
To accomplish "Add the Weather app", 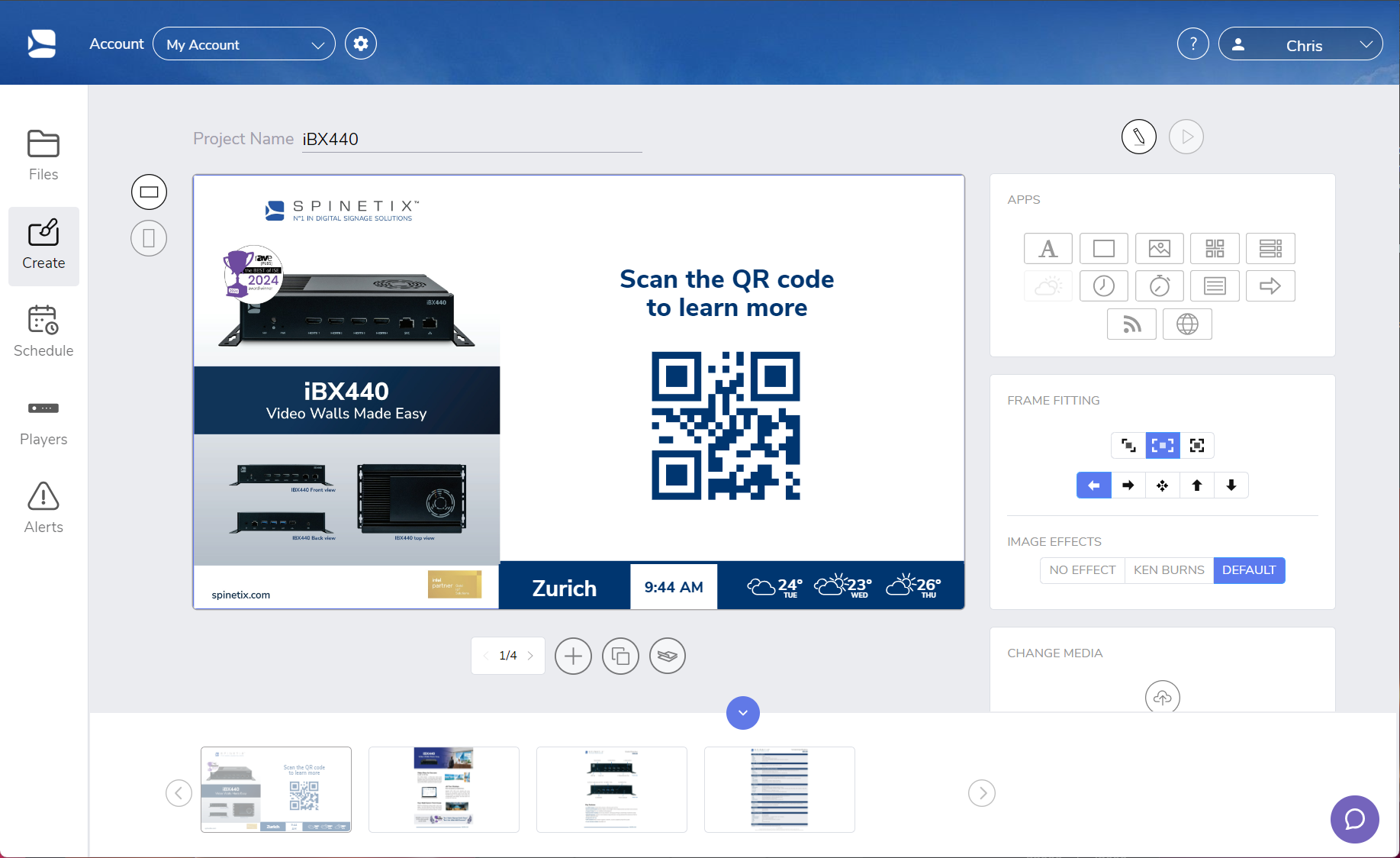I will 1048,286.
